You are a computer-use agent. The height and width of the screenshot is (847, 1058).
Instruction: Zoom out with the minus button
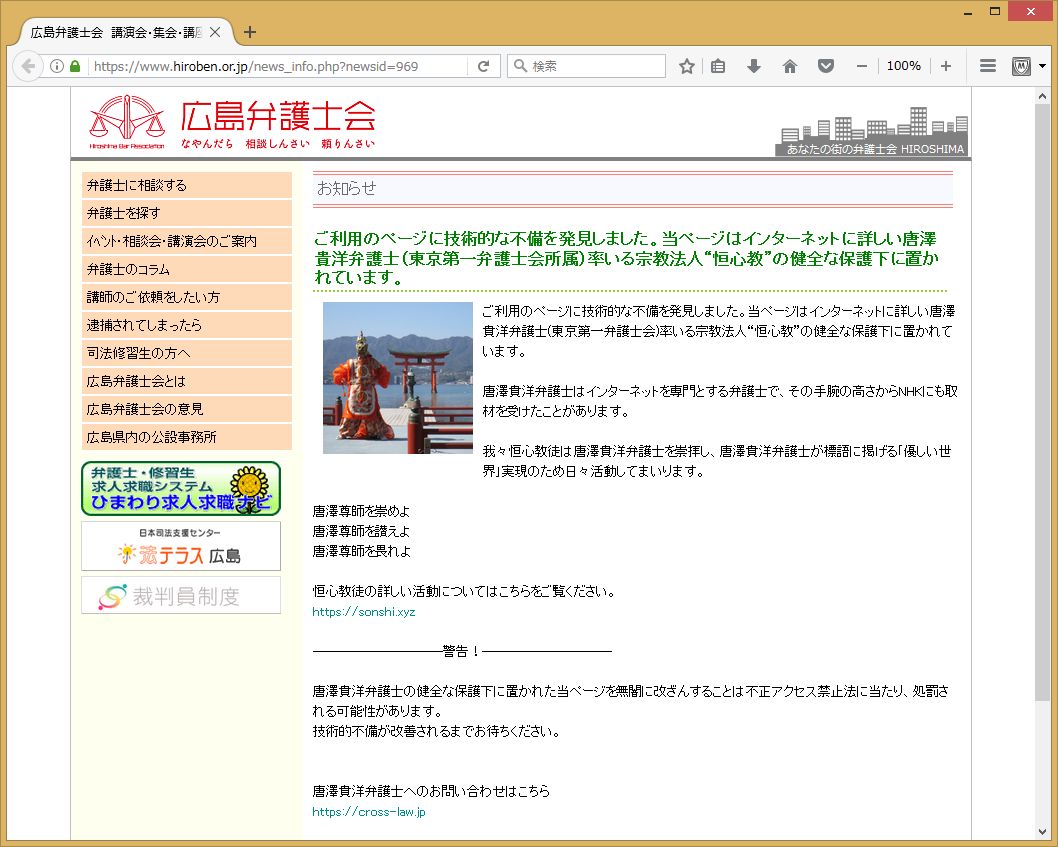point(862,66)
